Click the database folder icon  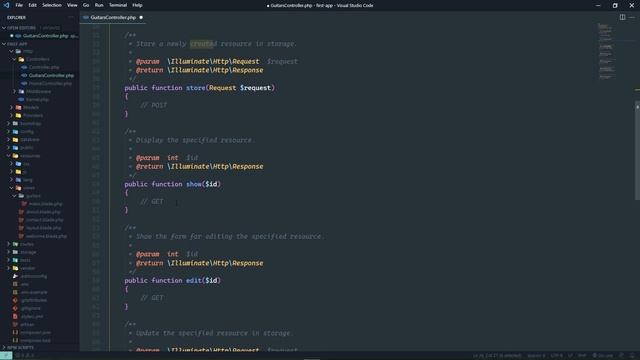[x=16, y=140]
